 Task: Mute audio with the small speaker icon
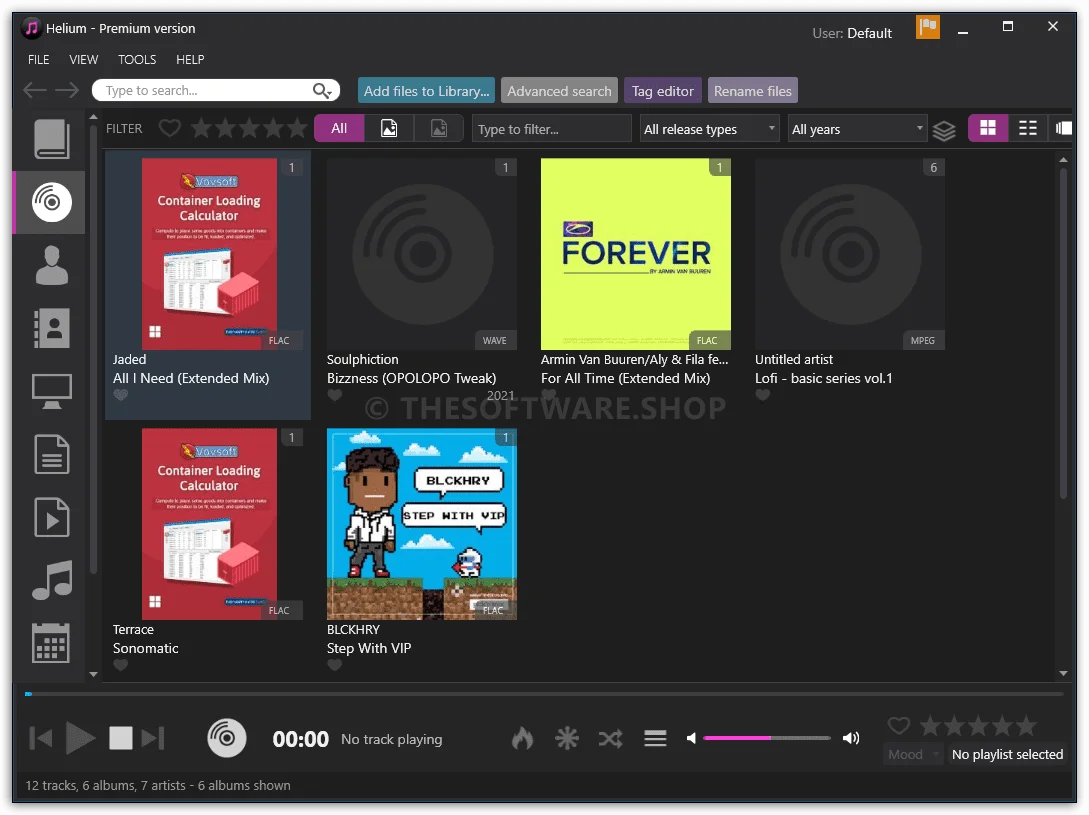pos(691,738)
